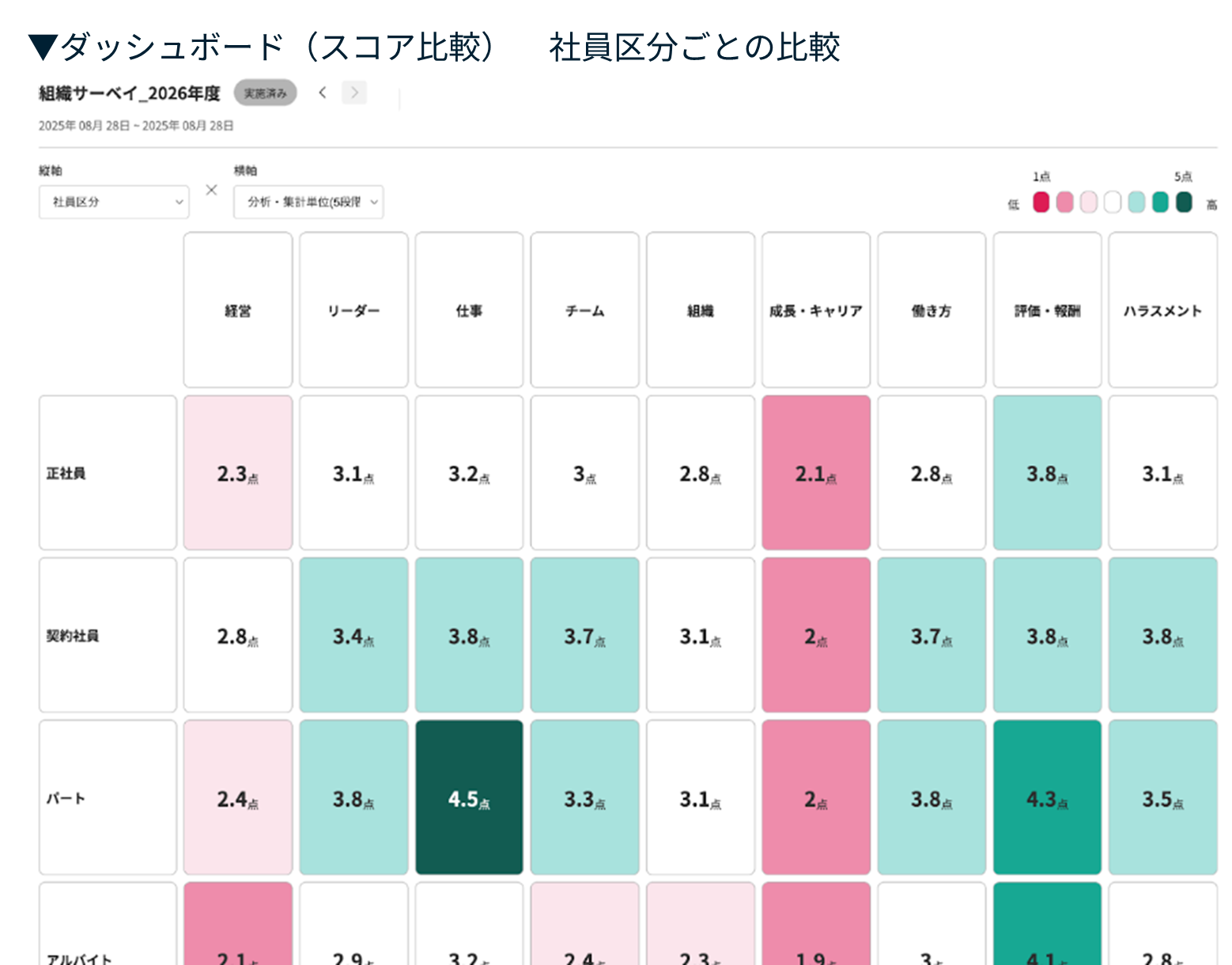1232x965 pixels.
Task: Click the 正社員 row header
Action: pyautogui.click(x=108, y=473)
